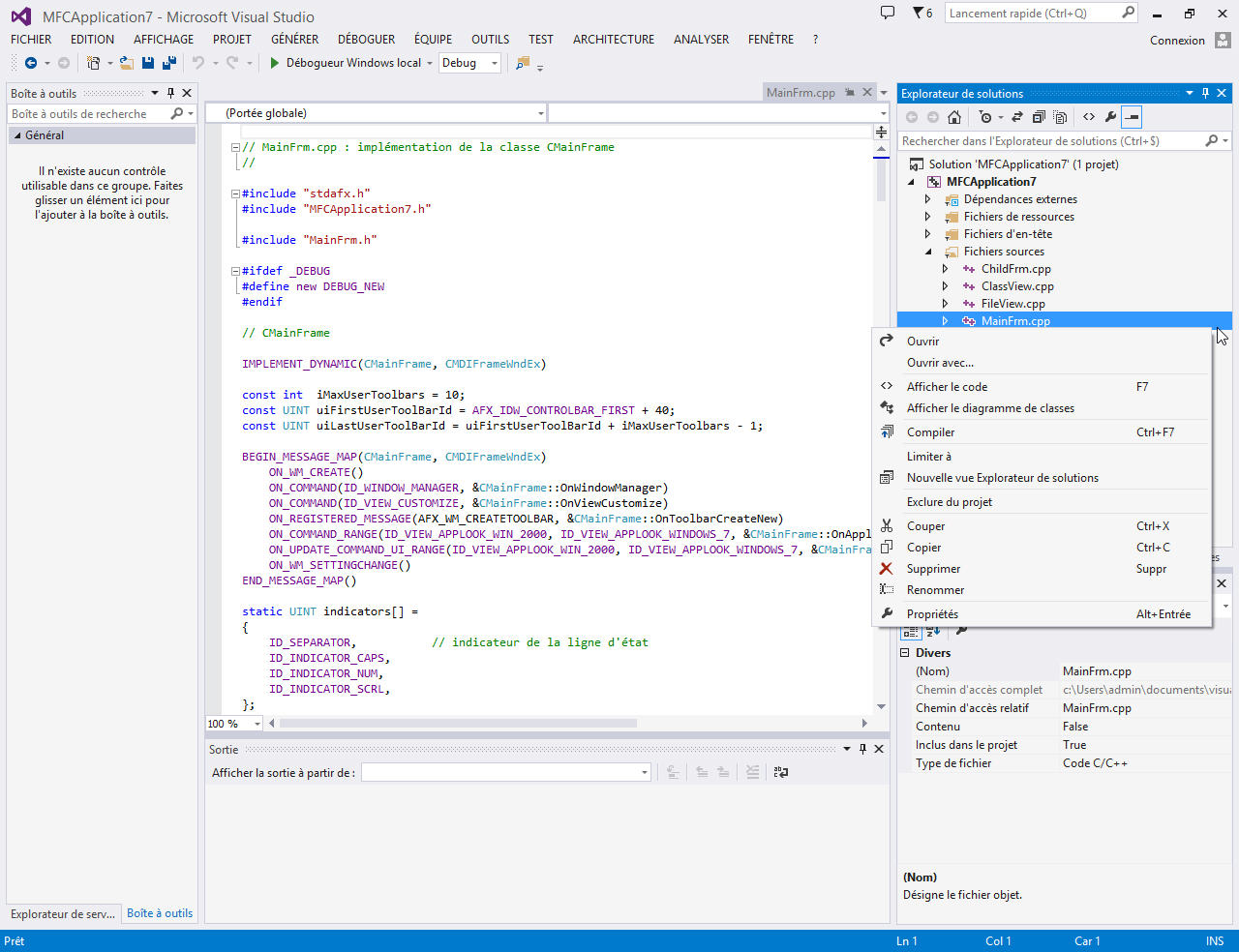1239x952 pixels.
Task: Click Collapse All icon in solution explorer
Action: coord(1039,117)
